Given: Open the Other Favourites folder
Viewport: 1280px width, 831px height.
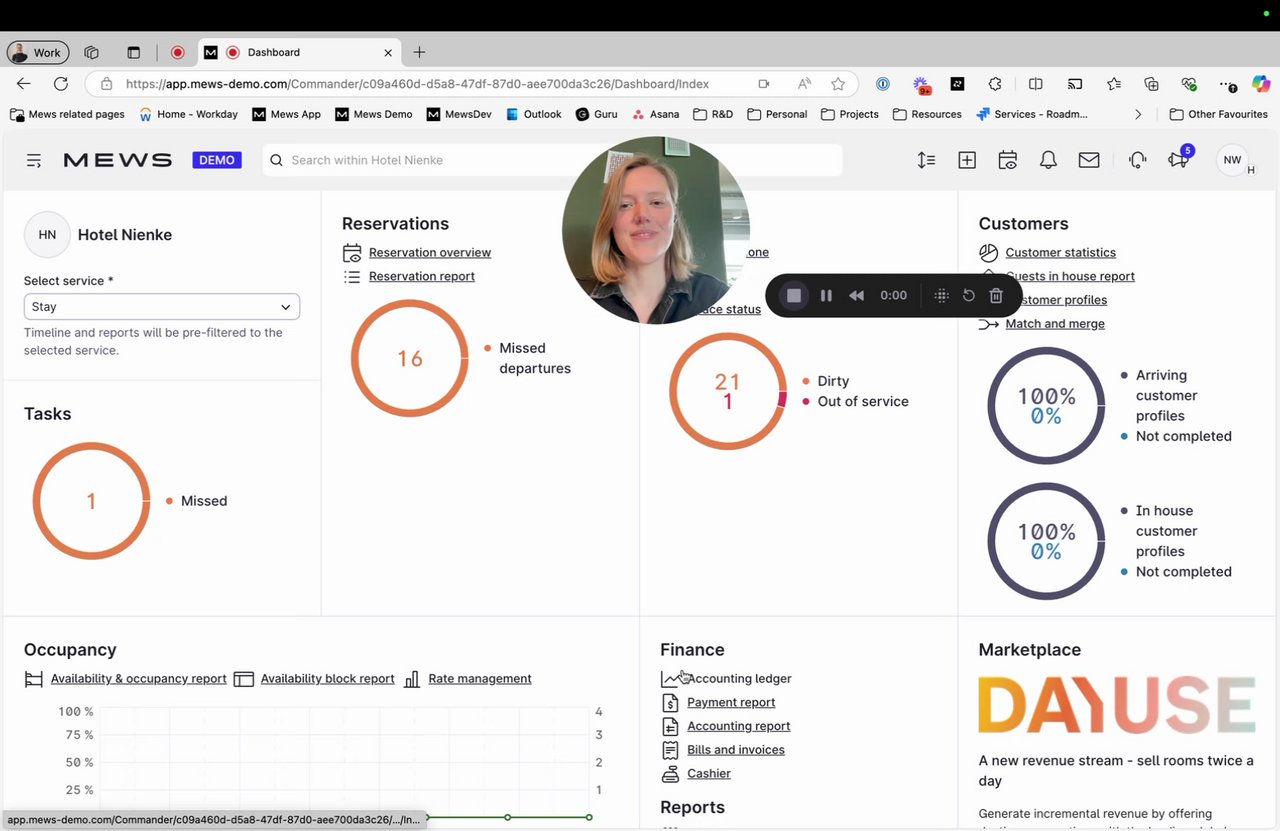Looking at the screenshot, I should [x=1219, y=114].
